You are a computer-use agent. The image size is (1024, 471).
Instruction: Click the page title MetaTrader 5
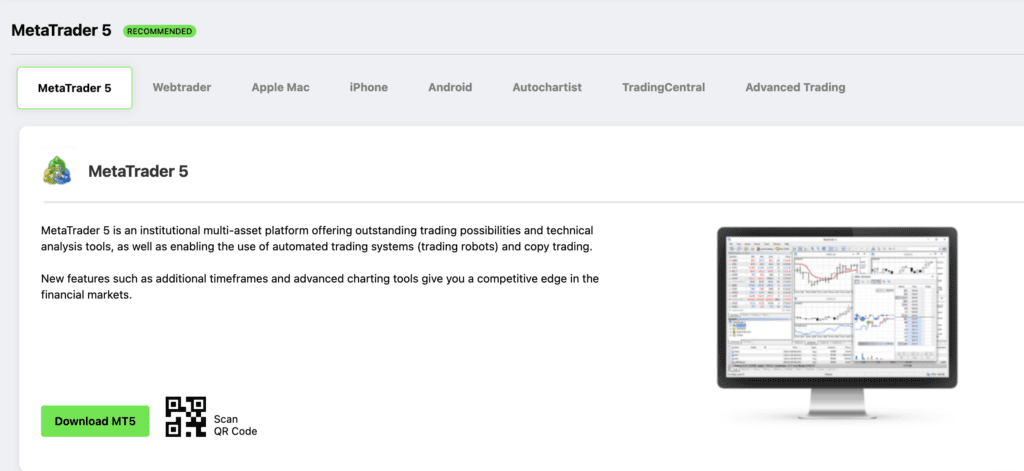[x=61, y=30]
